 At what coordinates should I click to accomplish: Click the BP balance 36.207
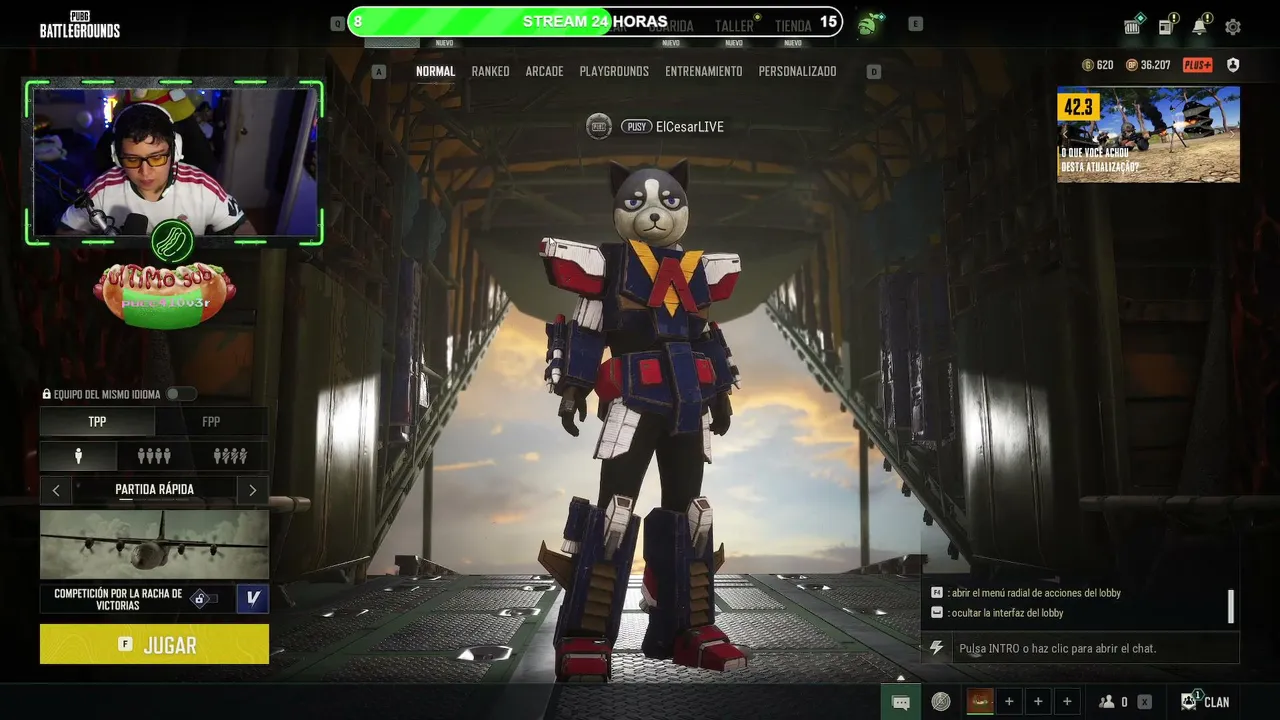pyautogui.click(x=1148, y=65)
